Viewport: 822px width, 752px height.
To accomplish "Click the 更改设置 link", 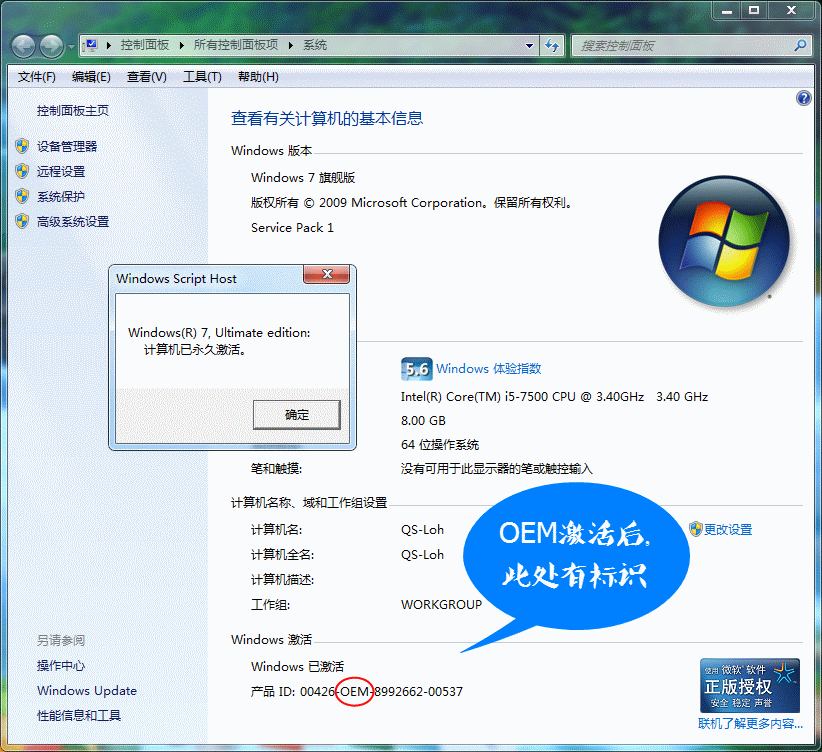I will click(730, 529).
